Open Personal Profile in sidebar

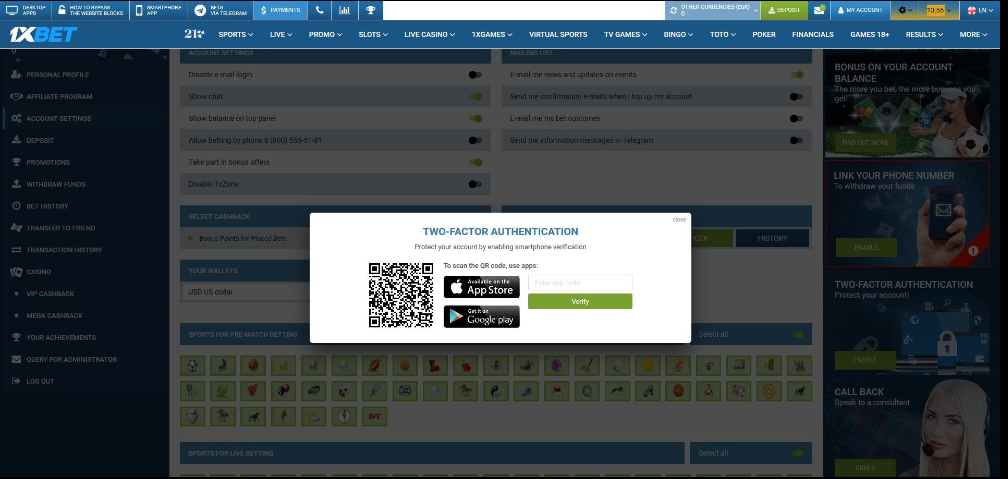tap(57, 75)
